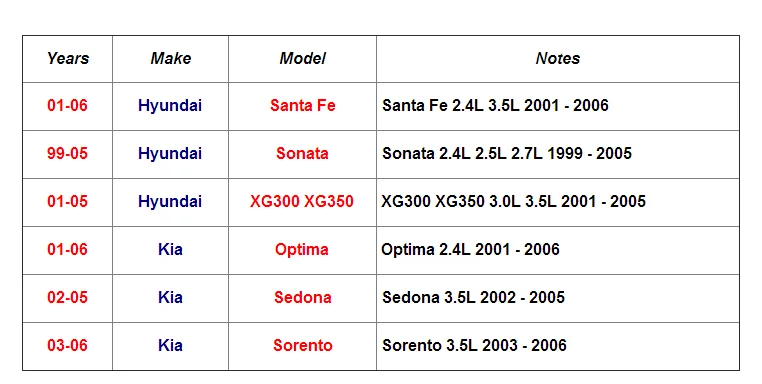Click Hyundai in the Santa Fe row
The width and height of the screenshot is (762, 384).
pos(171,106)
